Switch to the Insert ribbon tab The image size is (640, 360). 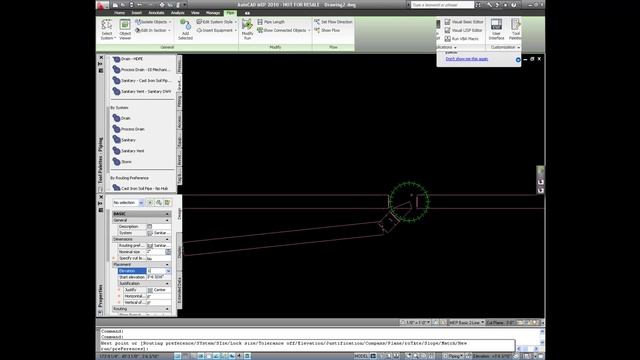click(136, 13)
